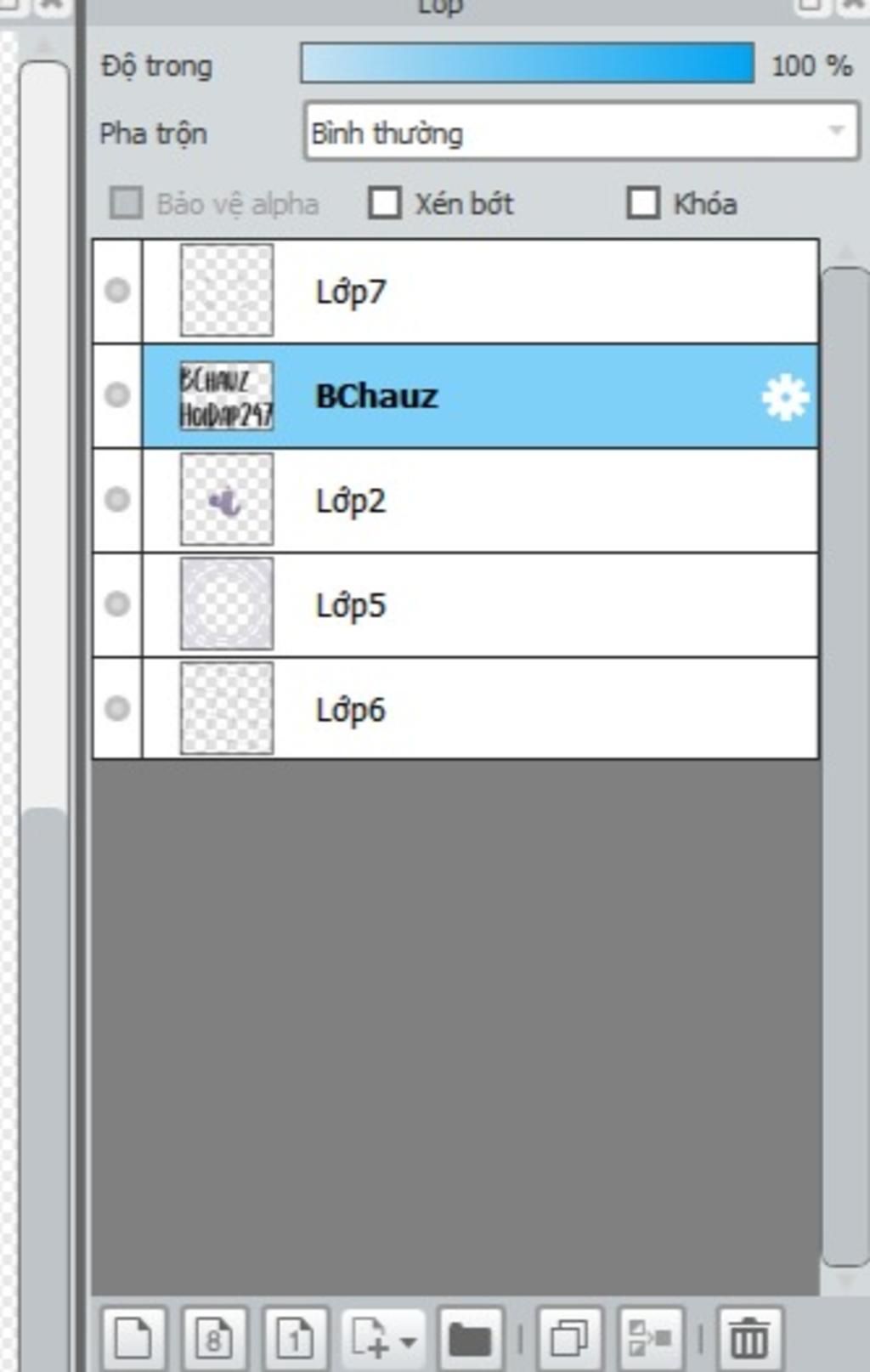
Task: Tick the Khóa checkbox
Action: (x=643, y=204)
